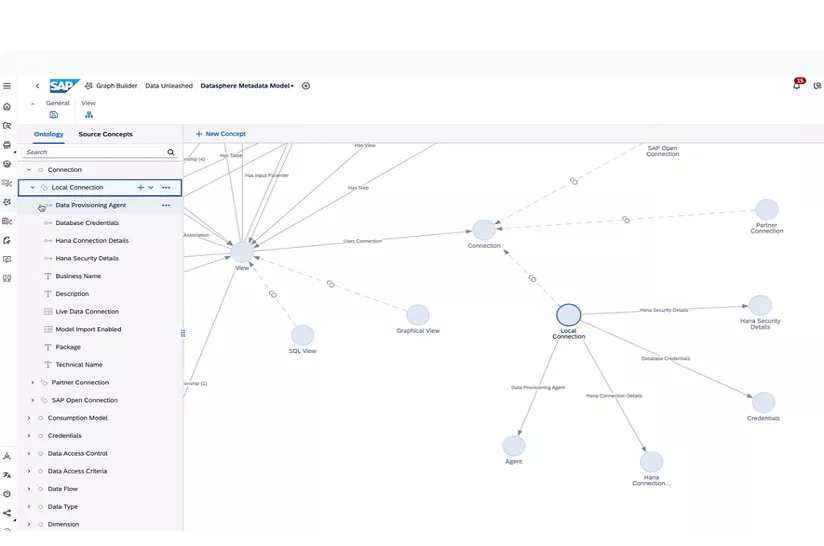Image resolution: width=824 pixels, height=546 pixels.
Task: Click the translation icon in left sidebar
Action: coord(7,475)
